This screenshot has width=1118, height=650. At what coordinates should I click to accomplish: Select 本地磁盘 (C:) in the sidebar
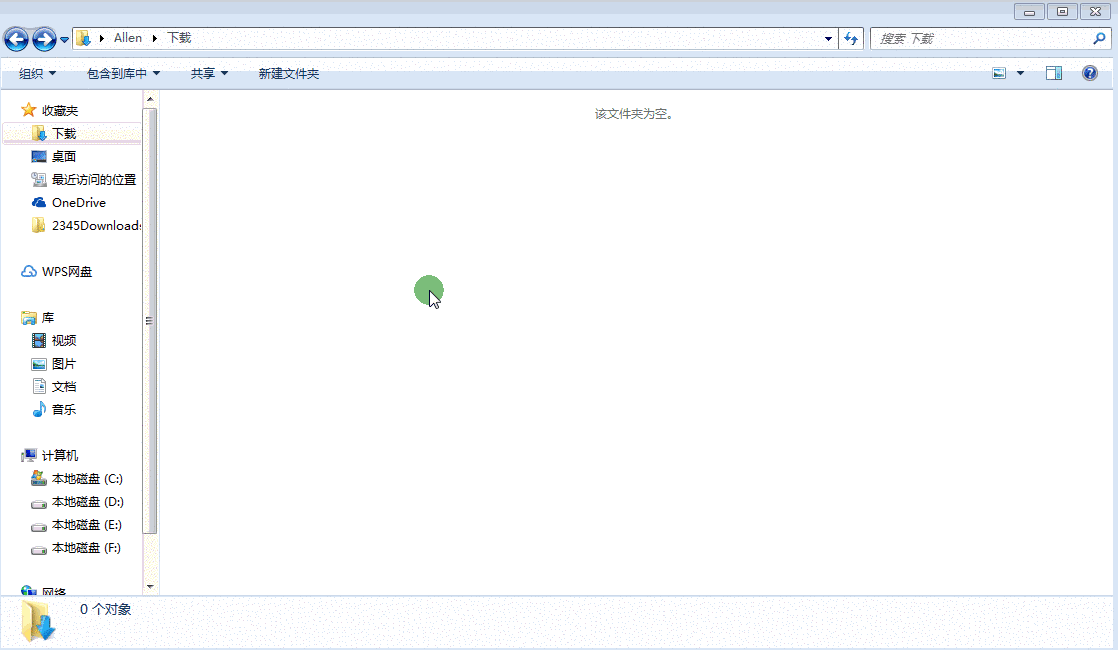click(87, 478)
